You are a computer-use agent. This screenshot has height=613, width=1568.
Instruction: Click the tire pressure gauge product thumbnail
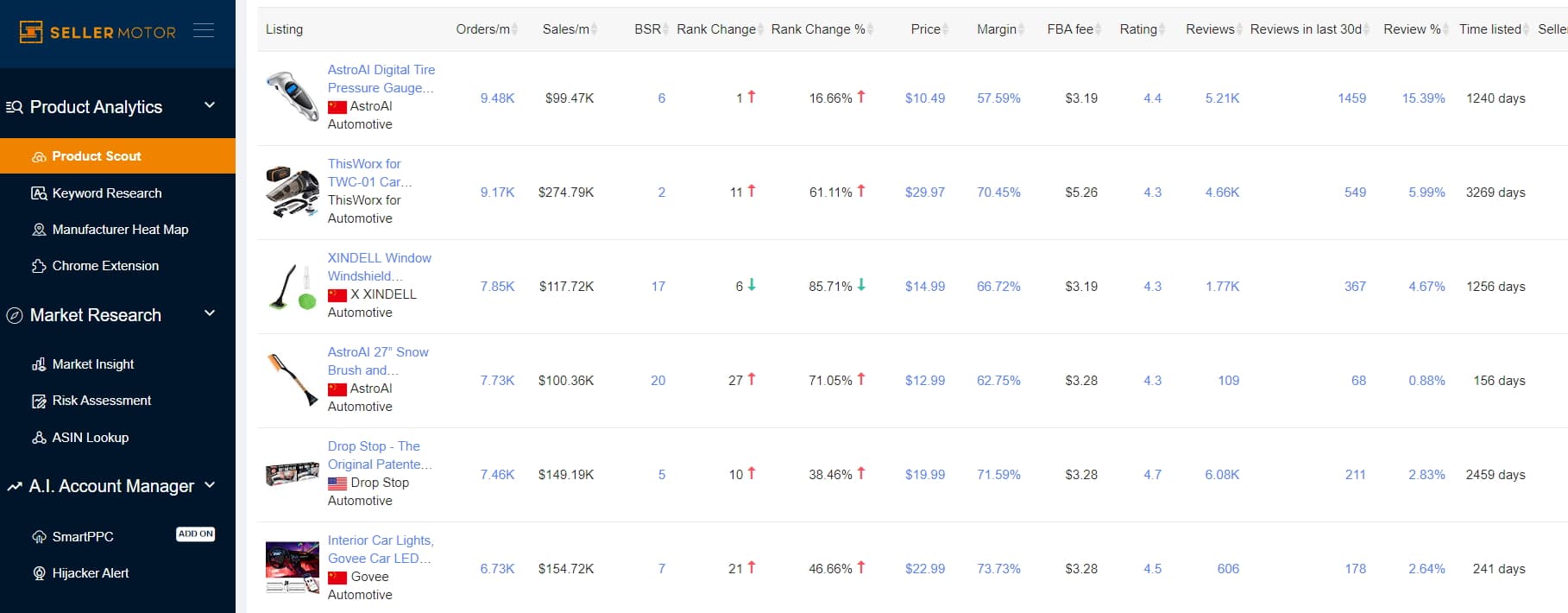pos(292,98)
